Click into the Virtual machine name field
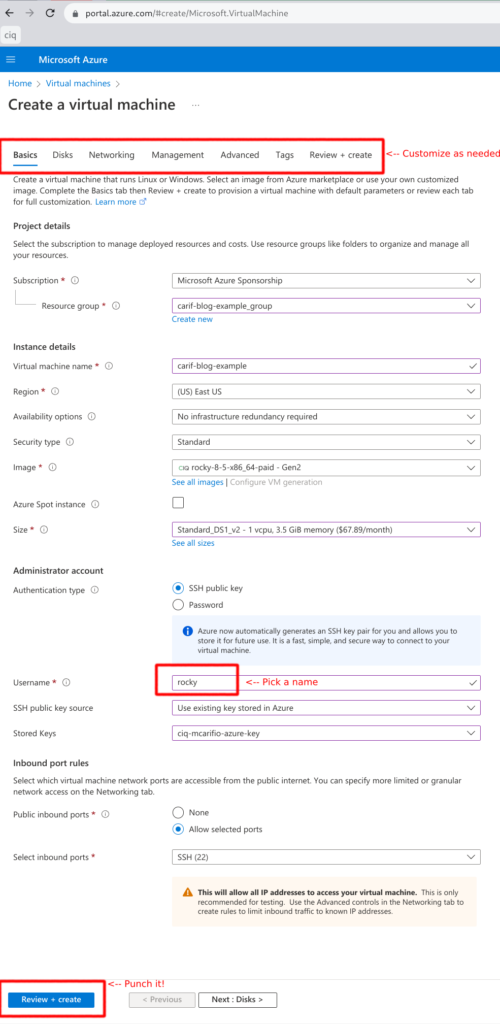The image size is (500, 1024). (x=326, y=366)
